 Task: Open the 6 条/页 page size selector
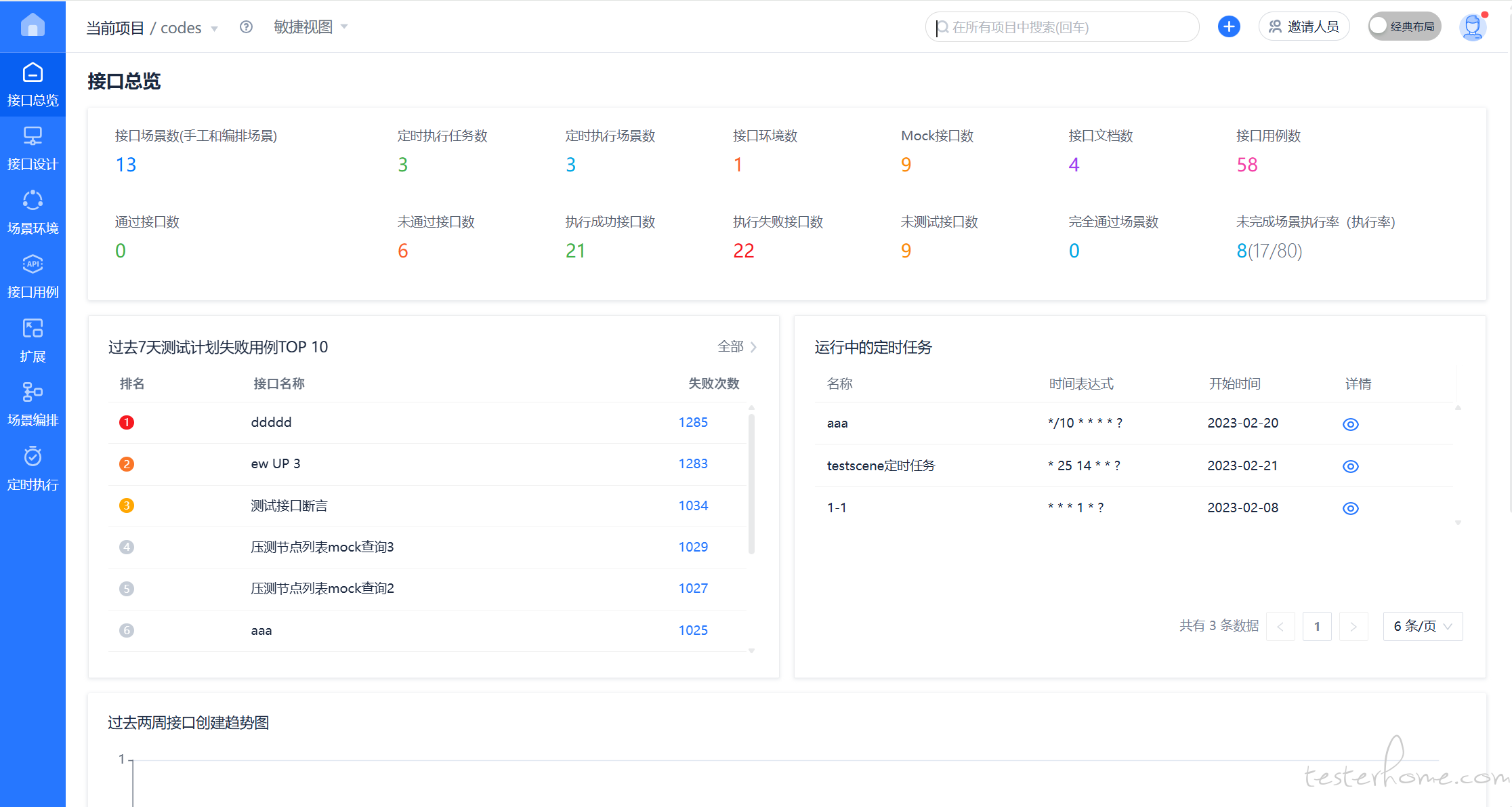[x=1422, y=626]
